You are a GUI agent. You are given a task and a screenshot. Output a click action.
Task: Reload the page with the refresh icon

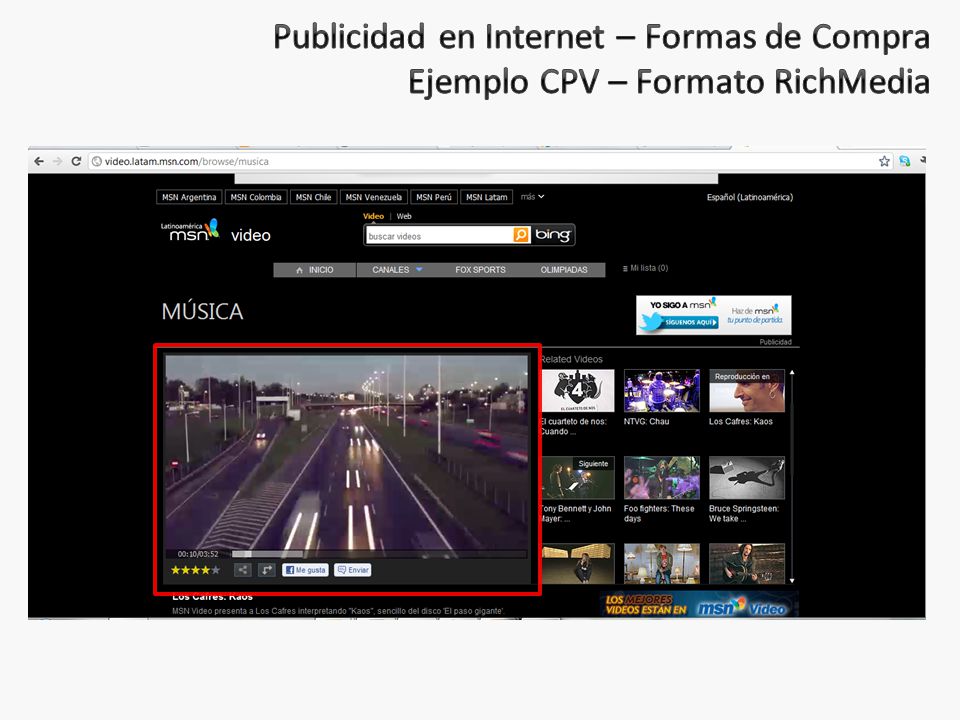tap(76, 161)
